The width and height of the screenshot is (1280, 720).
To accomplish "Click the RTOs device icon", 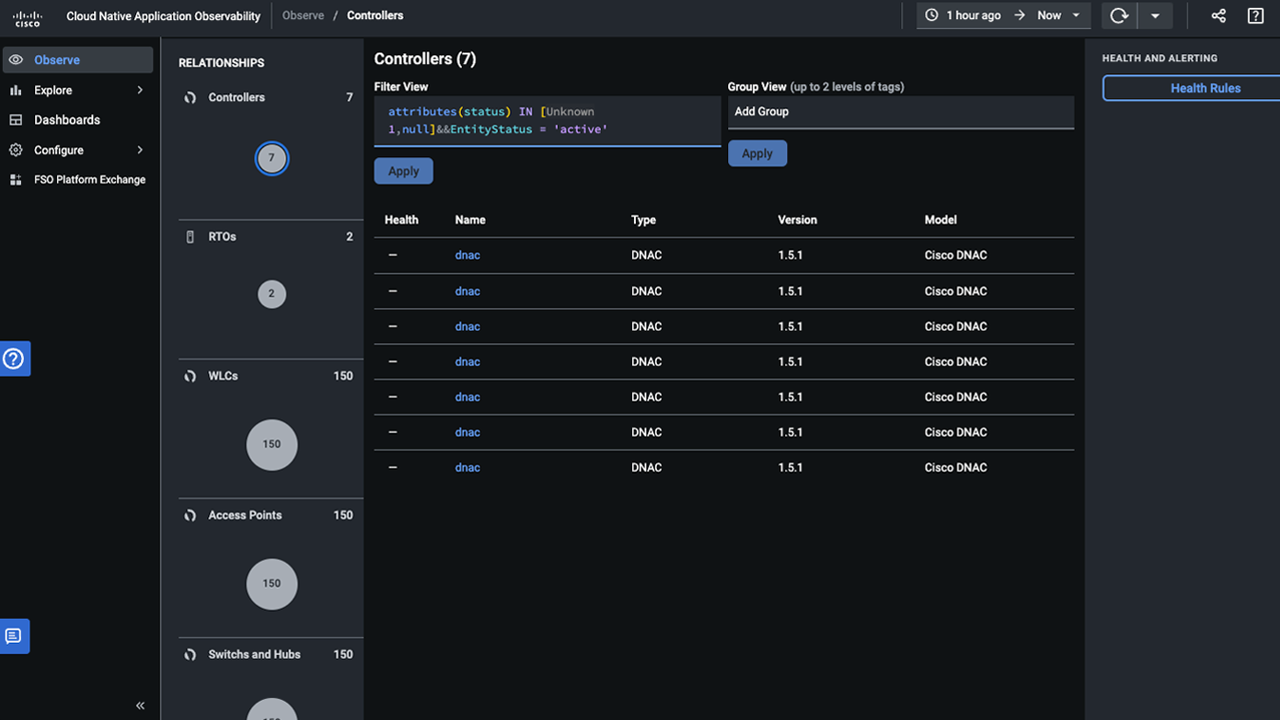I will (x=190, y=236).
